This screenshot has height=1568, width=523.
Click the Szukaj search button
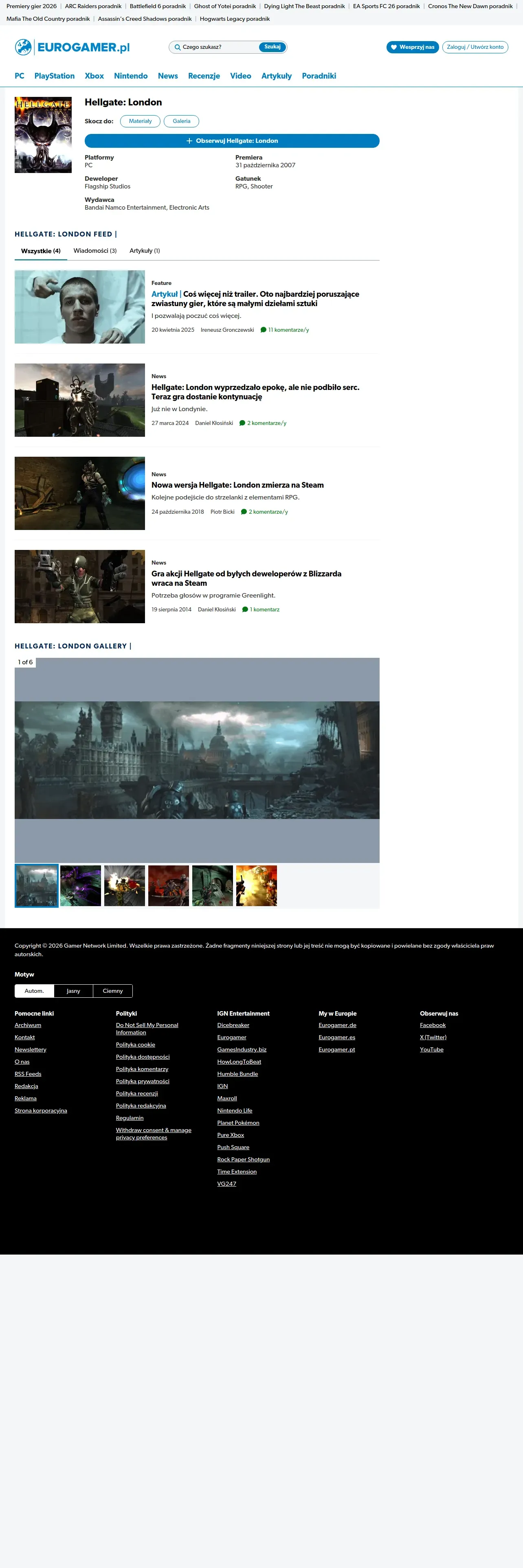point(272,47)
